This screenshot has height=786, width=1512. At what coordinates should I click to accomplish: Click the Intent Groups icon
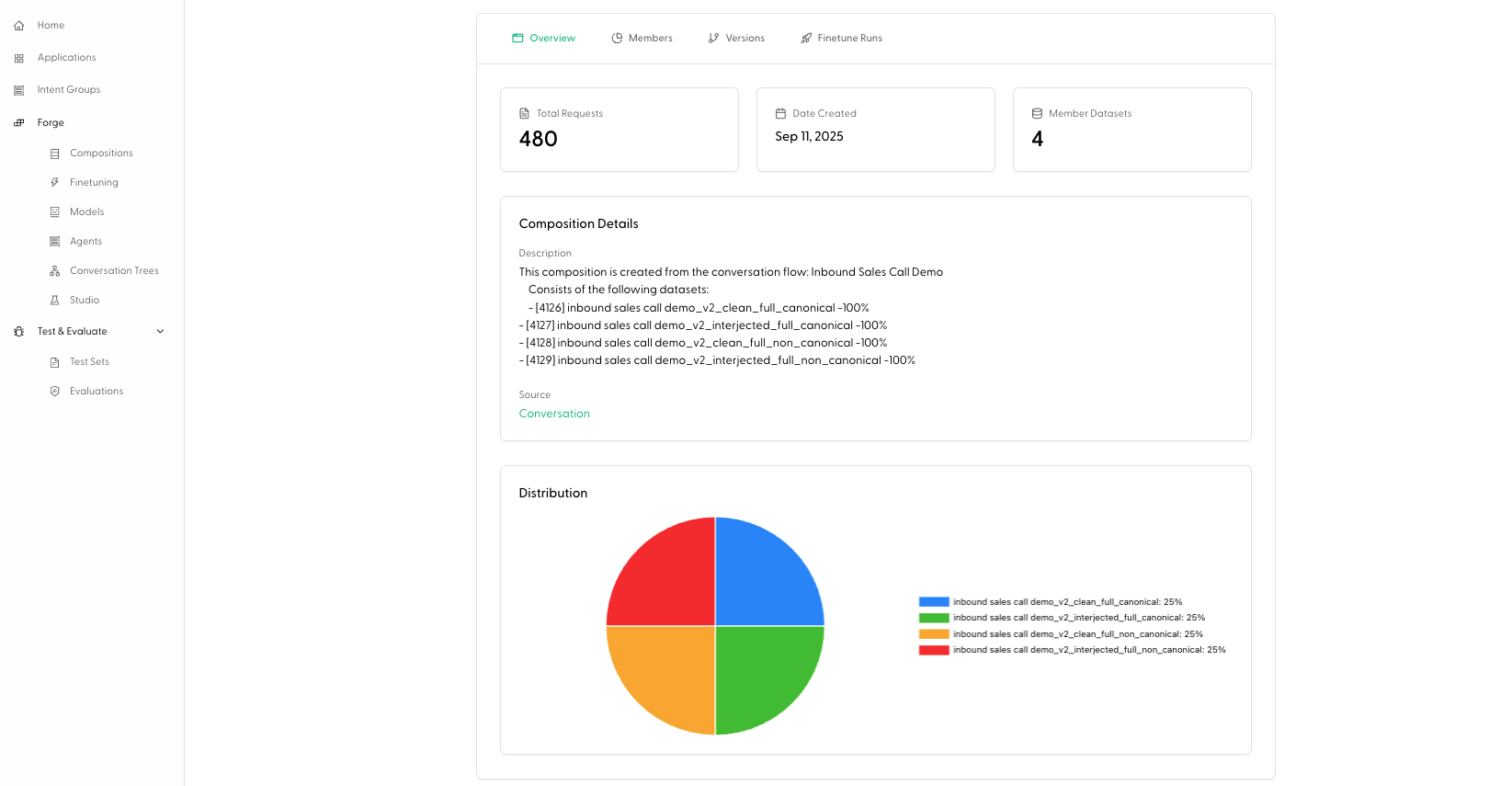tap(18, 90)
